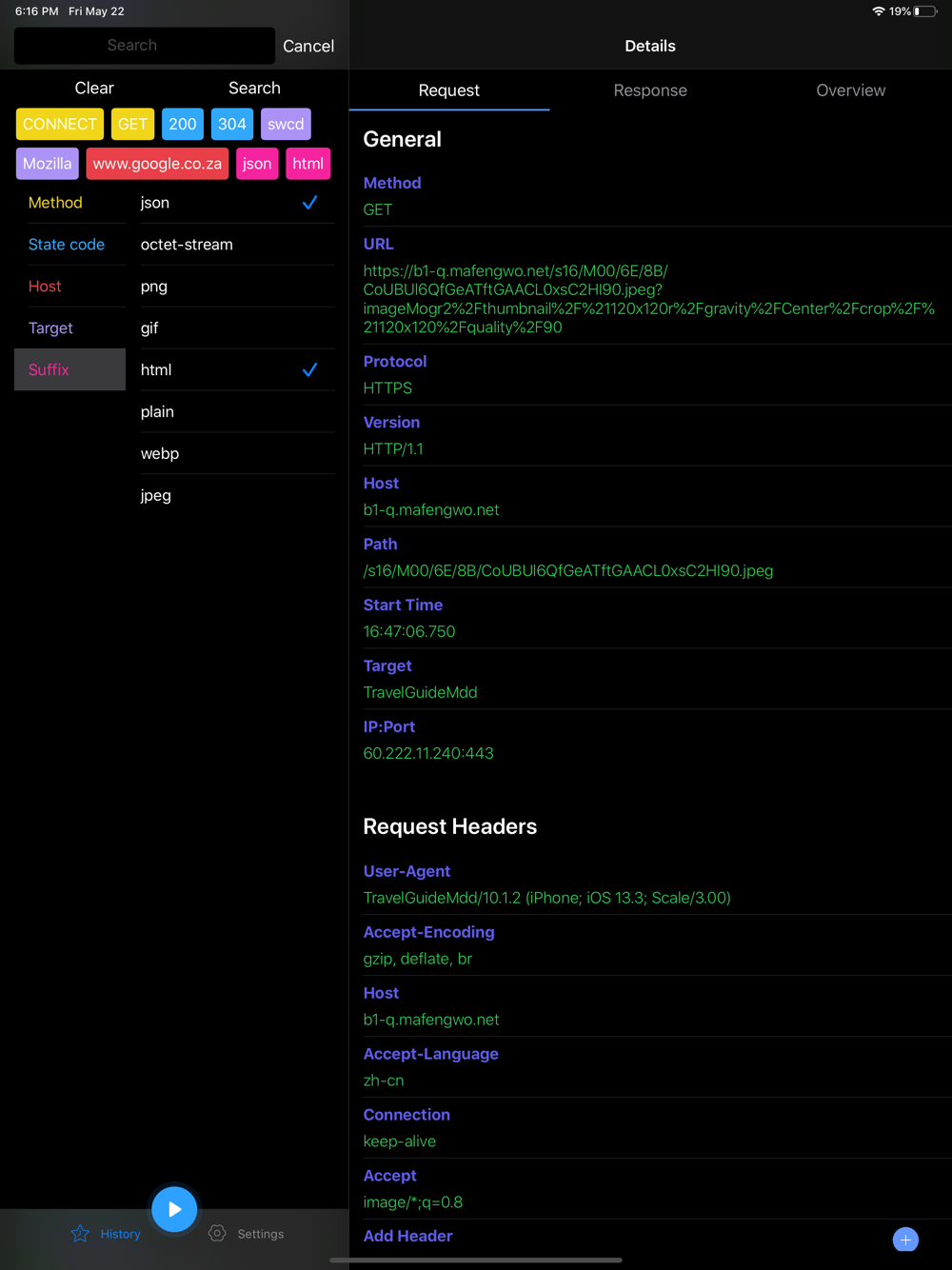Tap the Search button below search field
Screen dimensions: 952x1270
coord(254,88)
